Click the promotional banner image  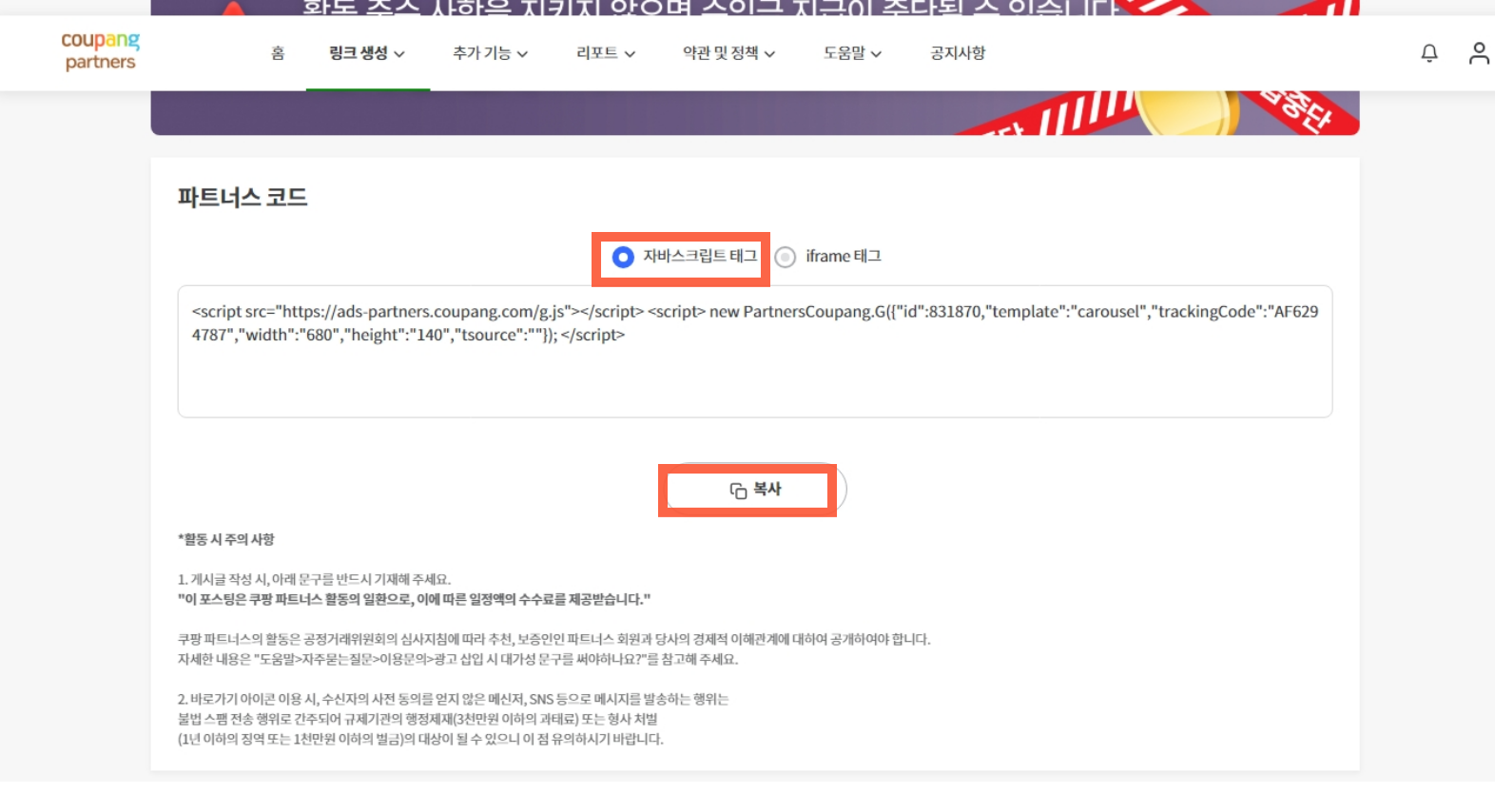coord(755,112)
